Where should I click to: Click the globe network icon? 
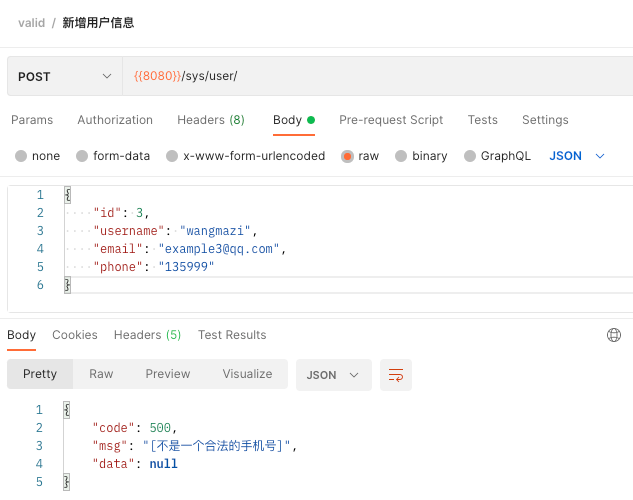tap(614, 335)
